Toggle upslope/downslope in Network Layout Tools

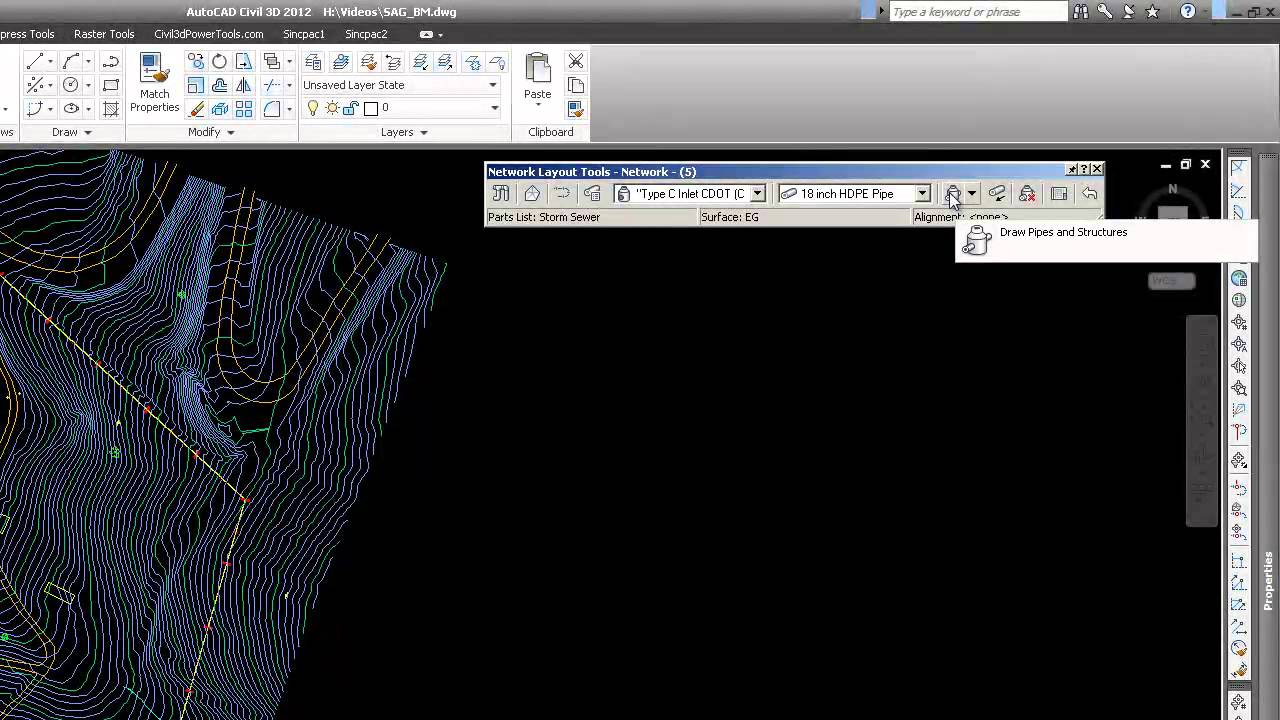(x=997, y=194)
